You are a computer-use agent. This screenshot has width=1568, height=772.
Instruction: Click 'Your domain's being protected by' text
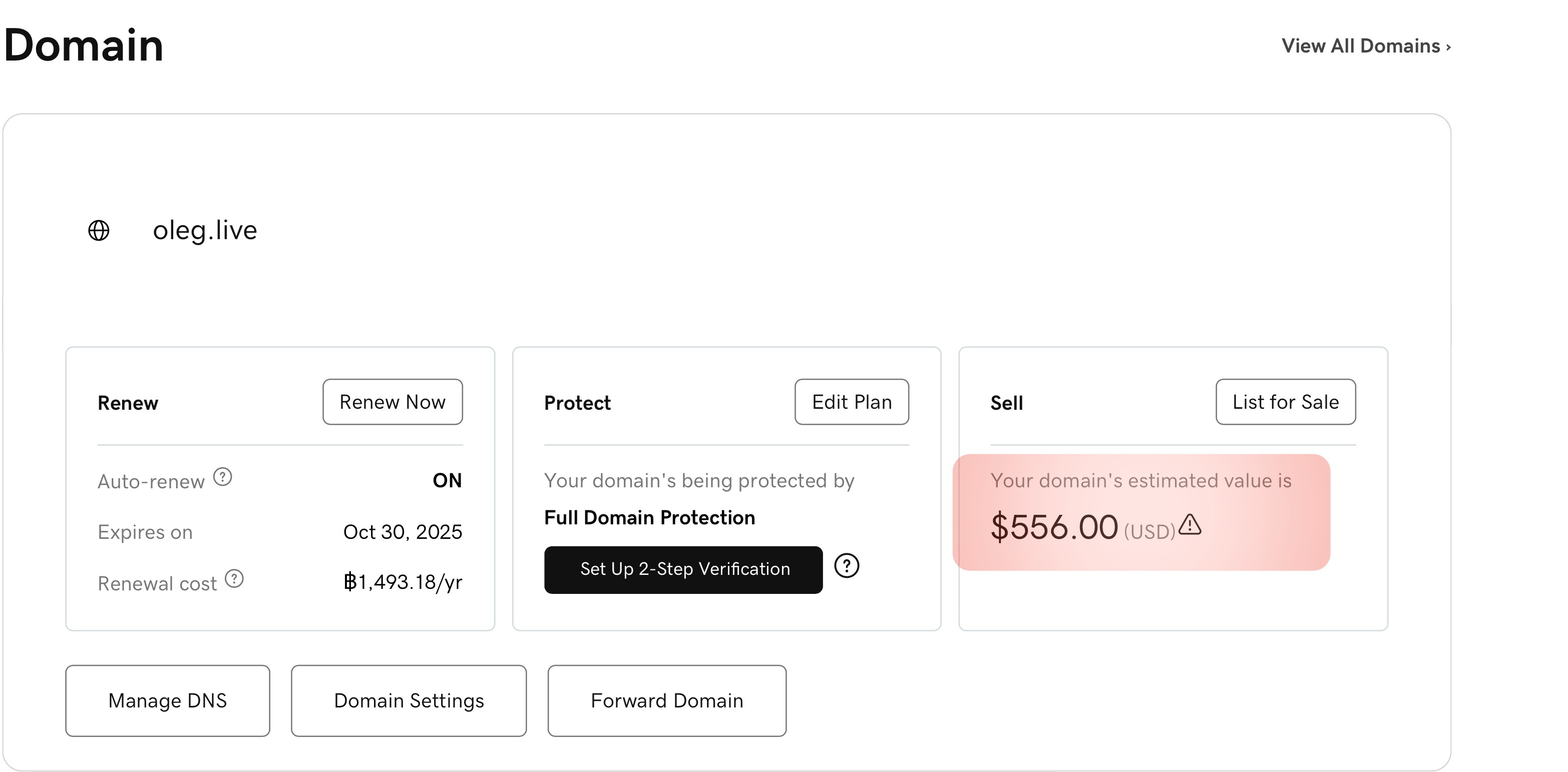(x=699, y=481)
